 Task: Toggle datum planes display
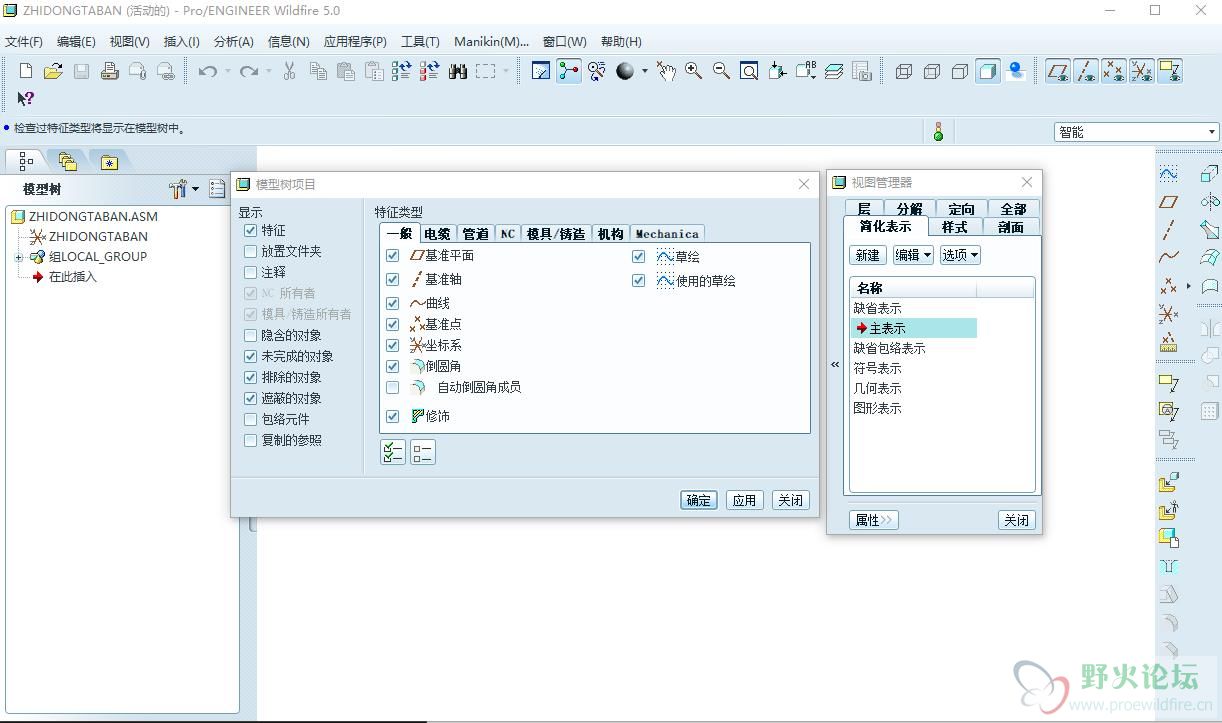pyautogui.click(x=1058, y=71)
